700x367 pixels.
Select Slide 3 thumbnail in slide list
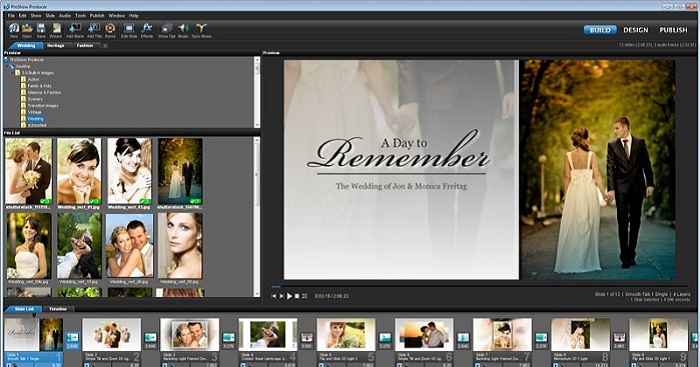(189, 334)
